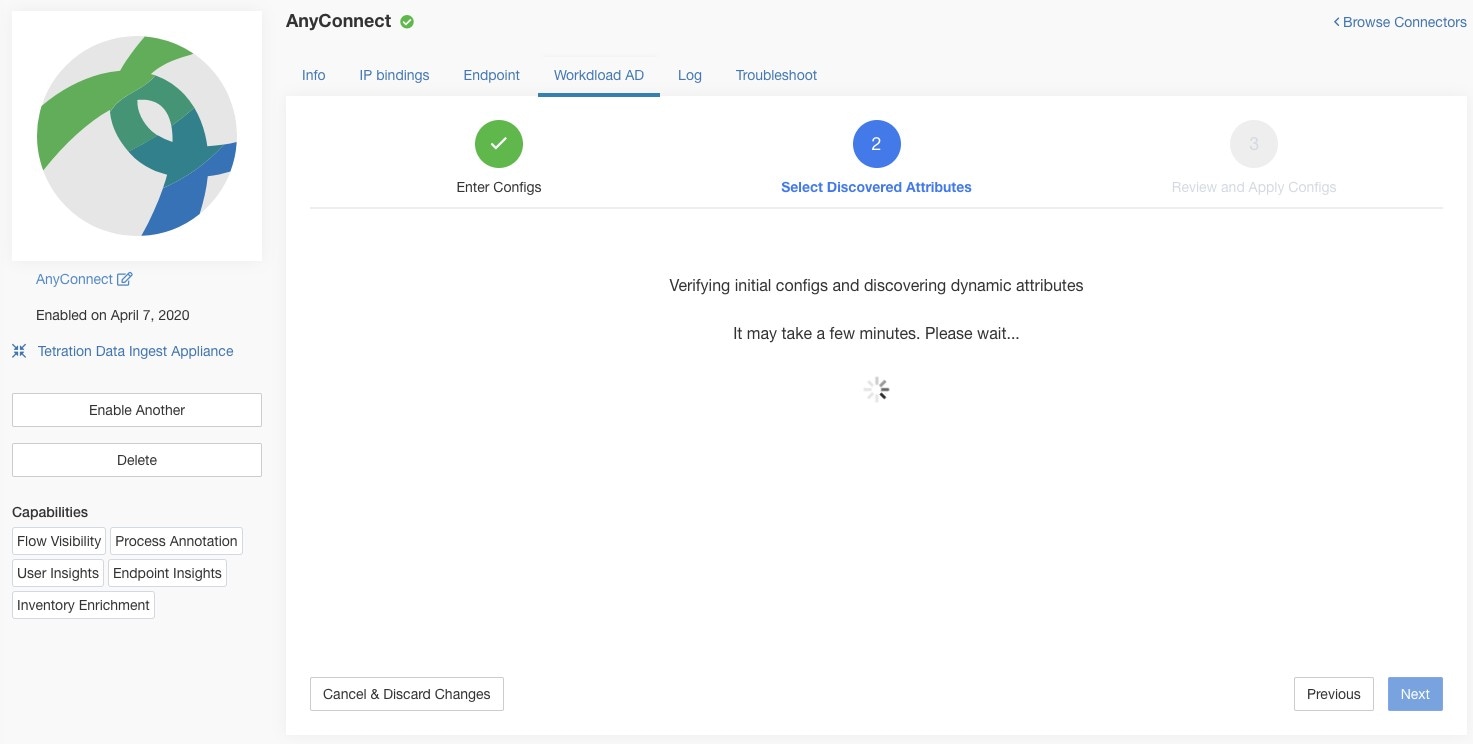Select the Workdload AD tab
Screen dimensions: 1473x744
599,75
